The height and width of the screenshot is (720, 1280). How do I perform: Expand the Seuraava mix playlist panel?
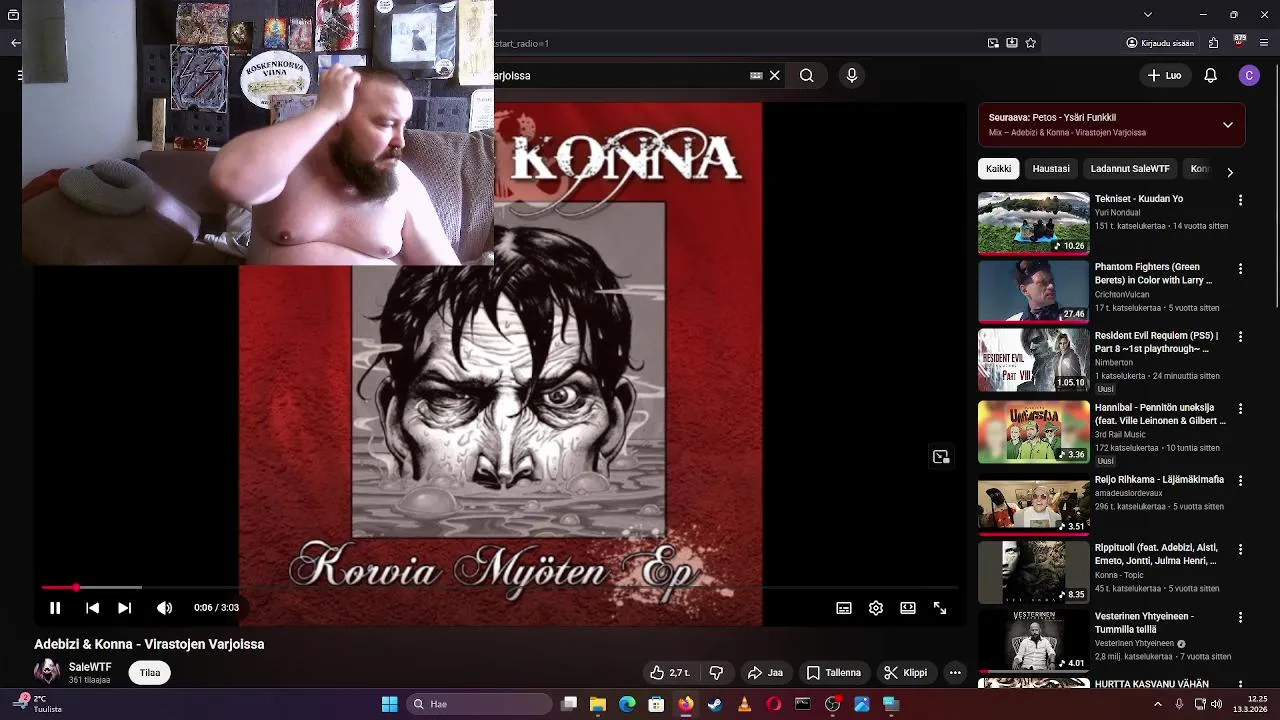(1228, 125)
